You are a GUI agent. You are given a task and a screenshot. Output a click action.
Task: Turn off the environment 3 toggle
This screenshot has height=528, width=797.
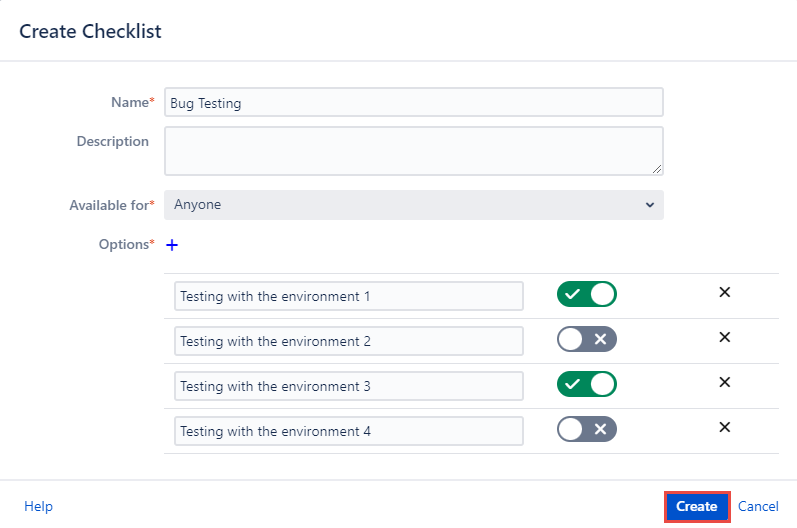(x=587, y=384)
